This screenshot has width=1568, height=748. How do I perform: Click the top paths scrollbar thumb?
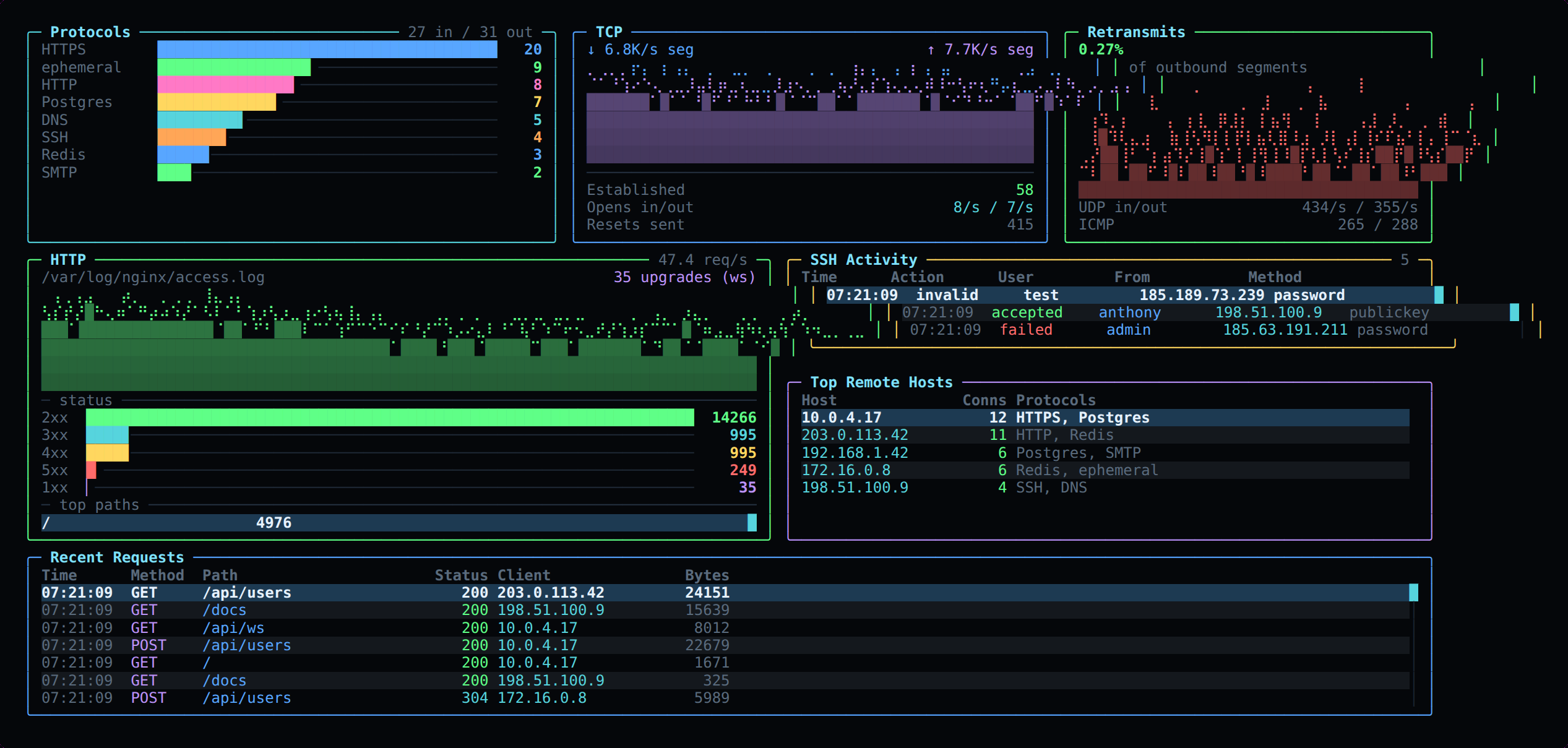[752, 523]
